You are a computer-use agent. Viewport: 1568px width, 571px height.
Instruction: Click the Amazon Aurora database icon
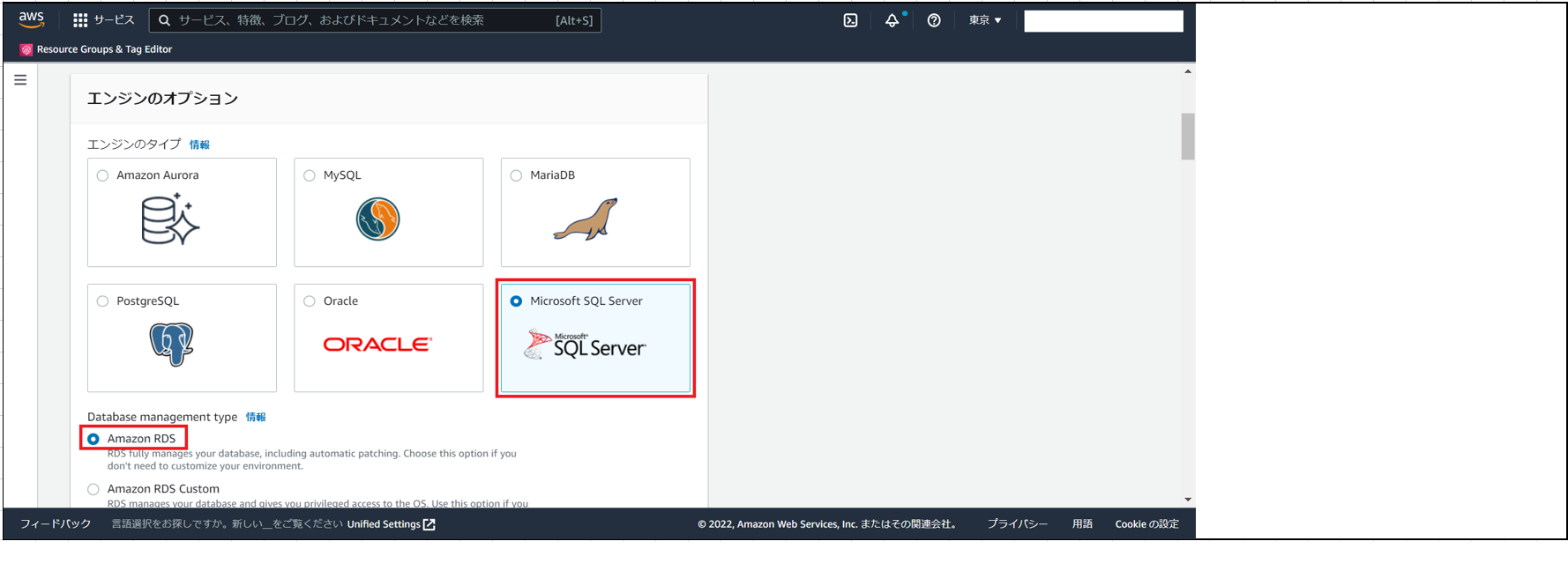coord(169,219)
